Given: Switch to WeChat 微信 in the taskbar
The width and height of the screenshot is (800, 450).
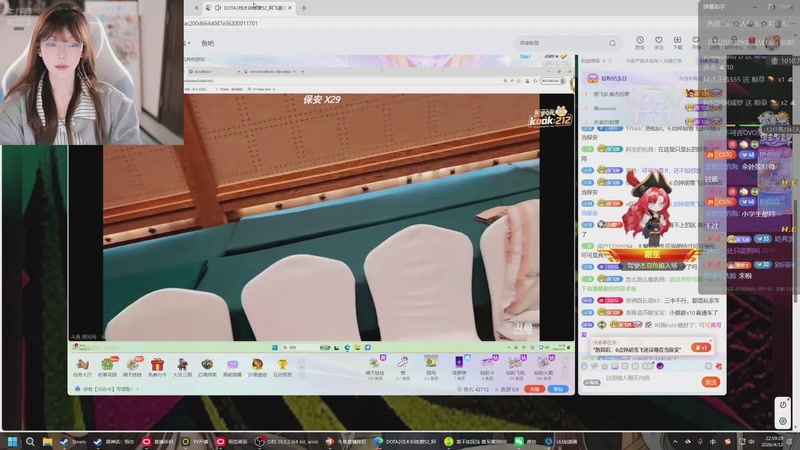Looking at the screenshot, I should click(526, 441).
